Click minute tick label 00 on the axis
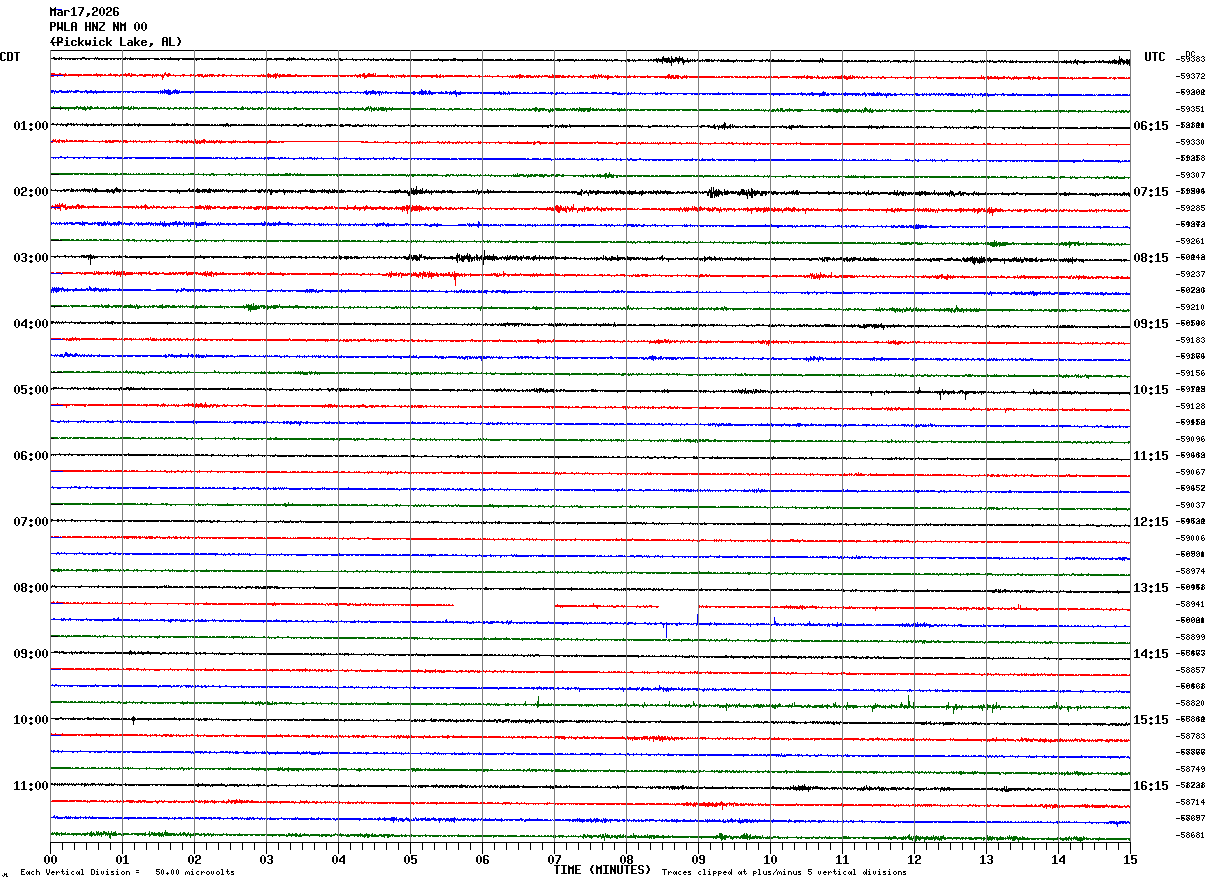 (x=50, y=859)
